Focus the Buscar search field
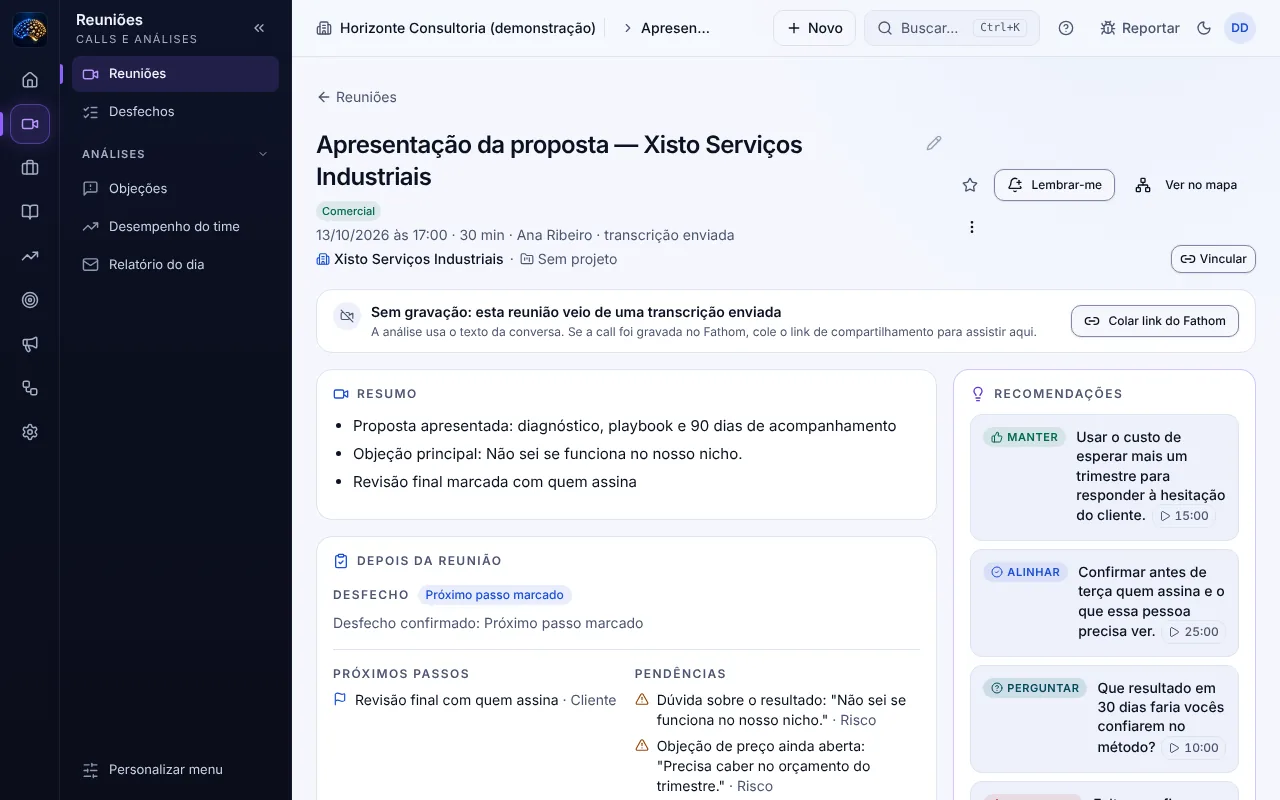Viewport: 1280px width, 800px height. click(x=952, y=28)
